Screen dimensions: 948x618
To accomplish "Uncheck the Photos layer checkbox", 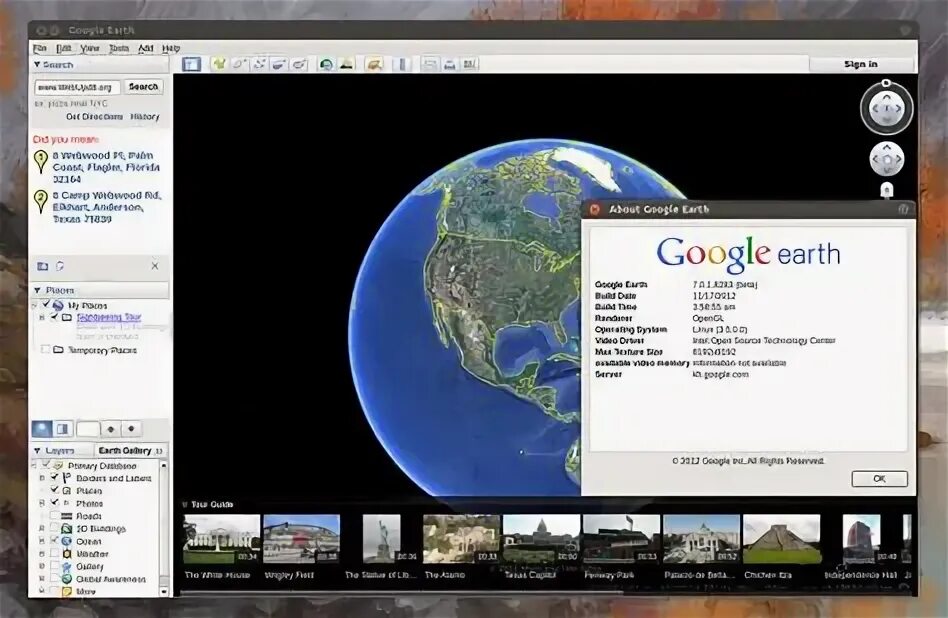I will tap(54, 503).
